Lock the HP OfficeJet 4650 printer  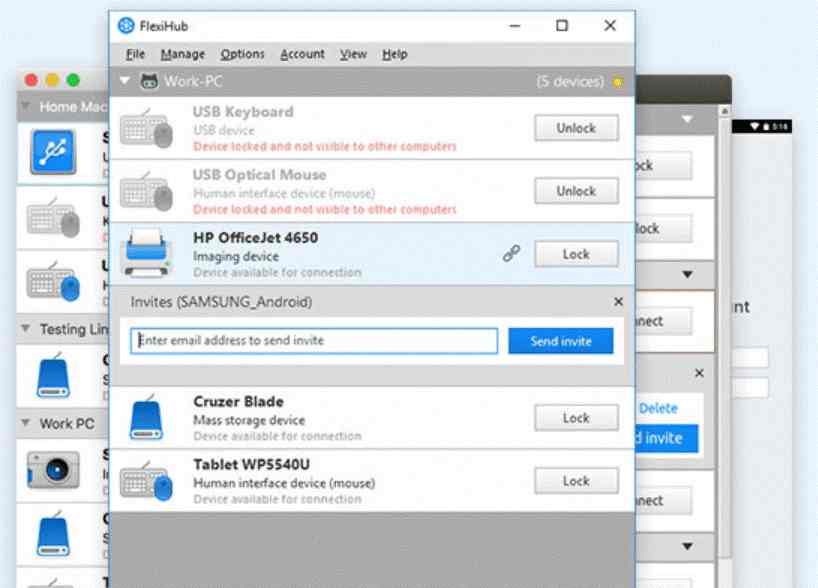click(x=576, y=254)
